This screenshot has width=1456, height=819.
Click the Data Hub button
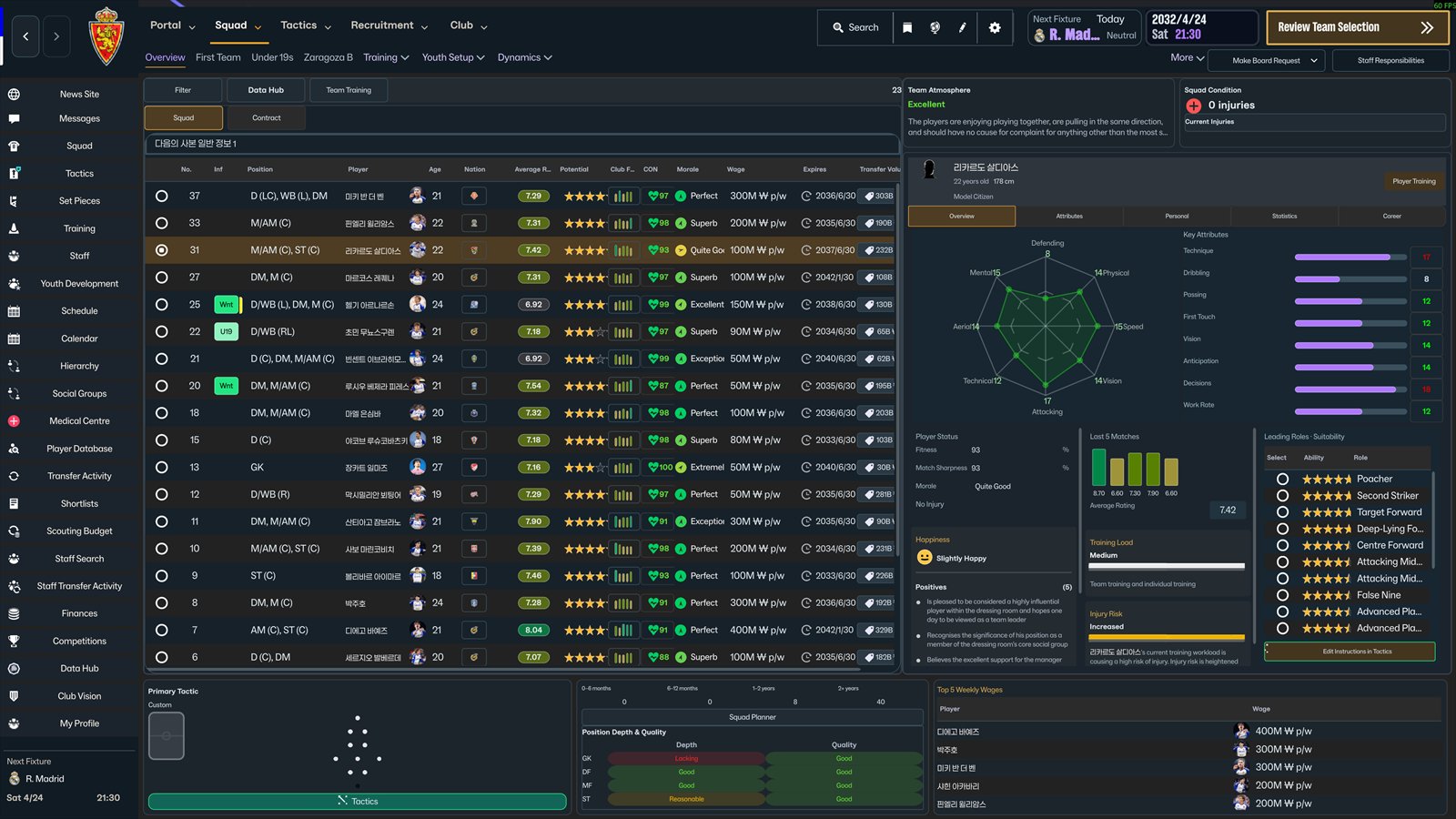coord(266,90)
